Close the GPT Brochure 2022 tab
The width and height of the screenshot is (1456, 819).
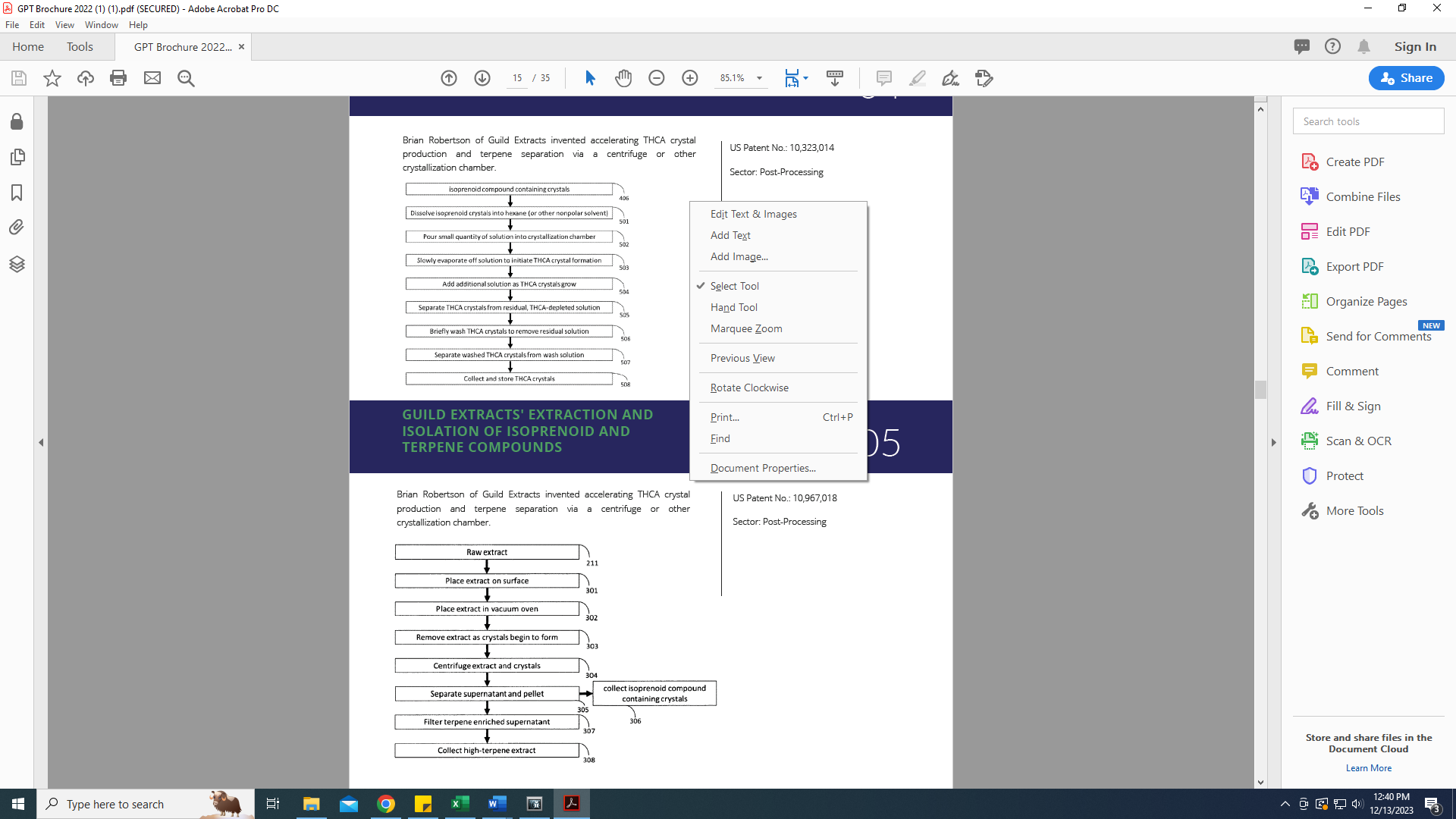(241, 46)
